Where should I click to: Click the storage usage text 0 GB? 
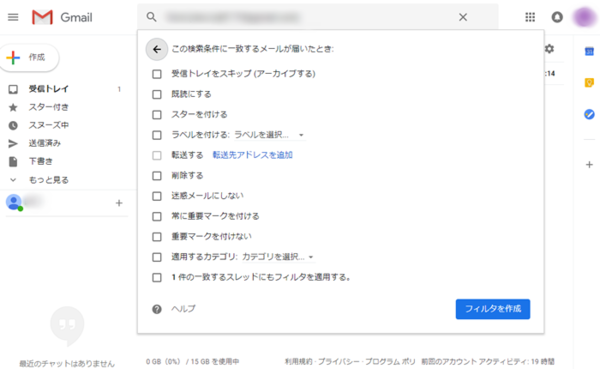pyautogui.click(x=192, y=361)
